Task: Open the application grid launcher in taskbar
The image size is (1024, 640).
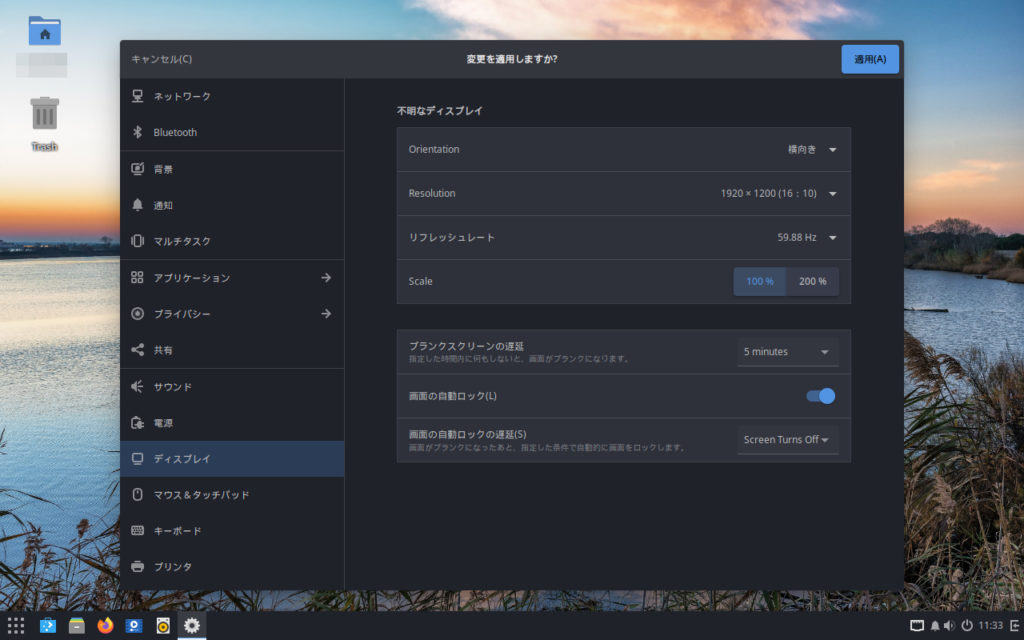Action: click(x=16, y=626)
